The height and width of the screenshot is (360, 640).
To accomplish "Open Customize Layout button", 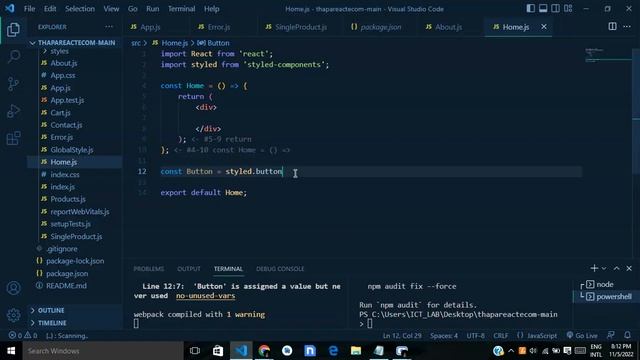I will coord(568,8).
